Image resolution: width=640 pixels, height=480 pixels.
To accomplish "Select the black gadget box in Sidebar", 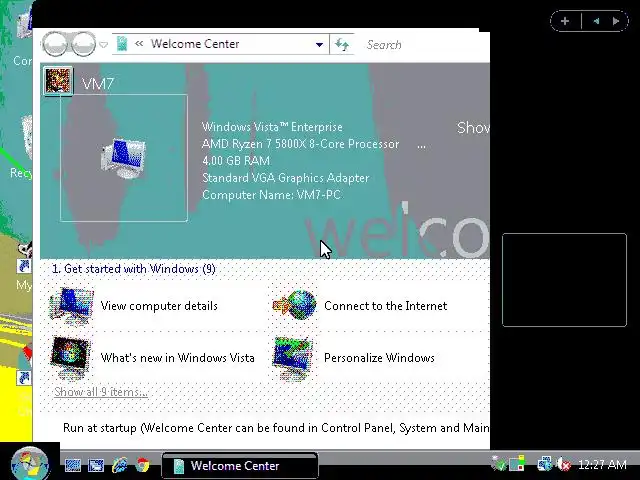I will (564, 280).
